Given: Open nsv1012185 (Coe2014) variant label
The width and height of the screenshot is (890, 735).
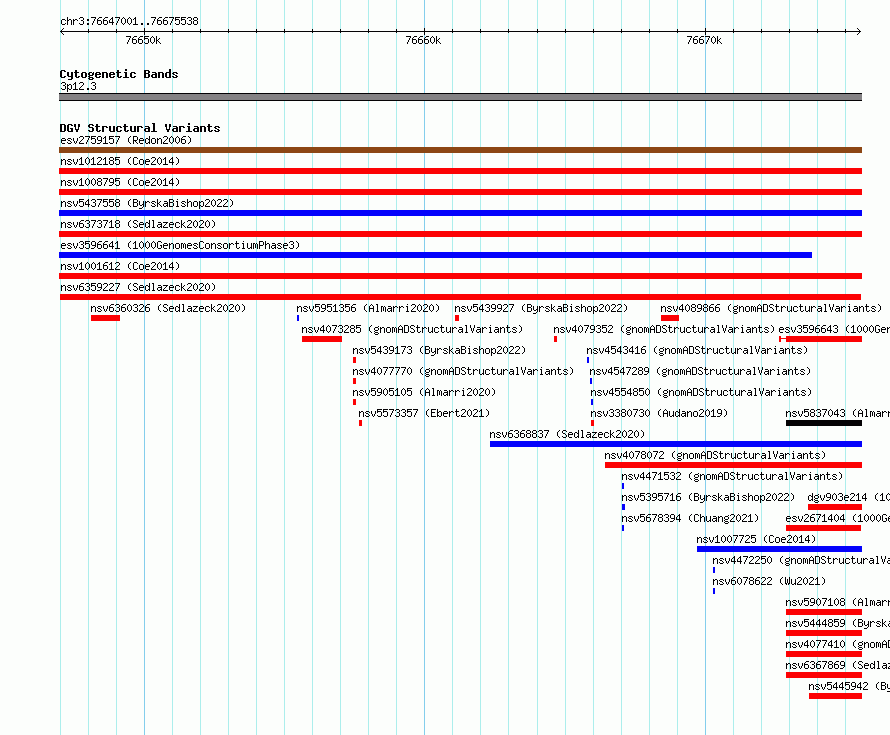Looking at the screenshot, I should pos(120,161).
